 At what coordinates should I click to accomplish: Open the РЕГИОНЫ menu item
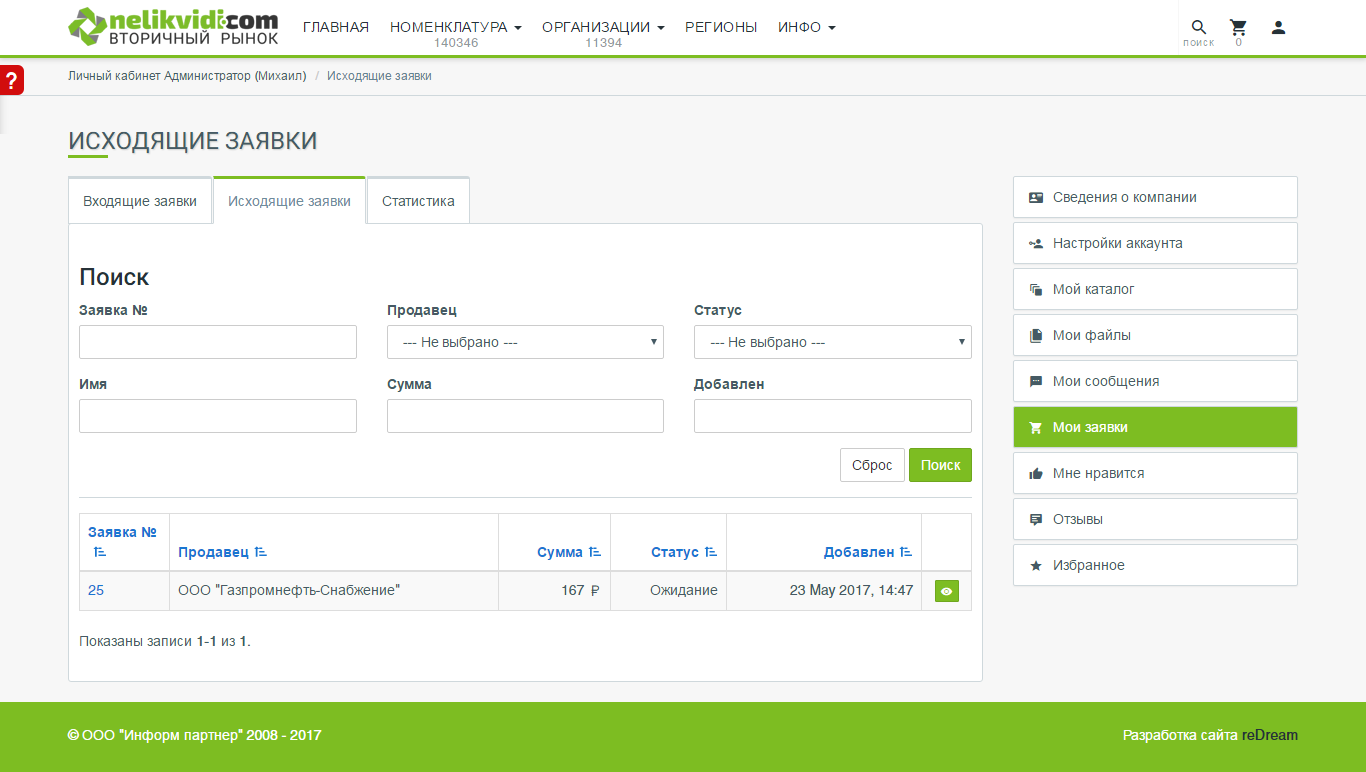(721, 27)
